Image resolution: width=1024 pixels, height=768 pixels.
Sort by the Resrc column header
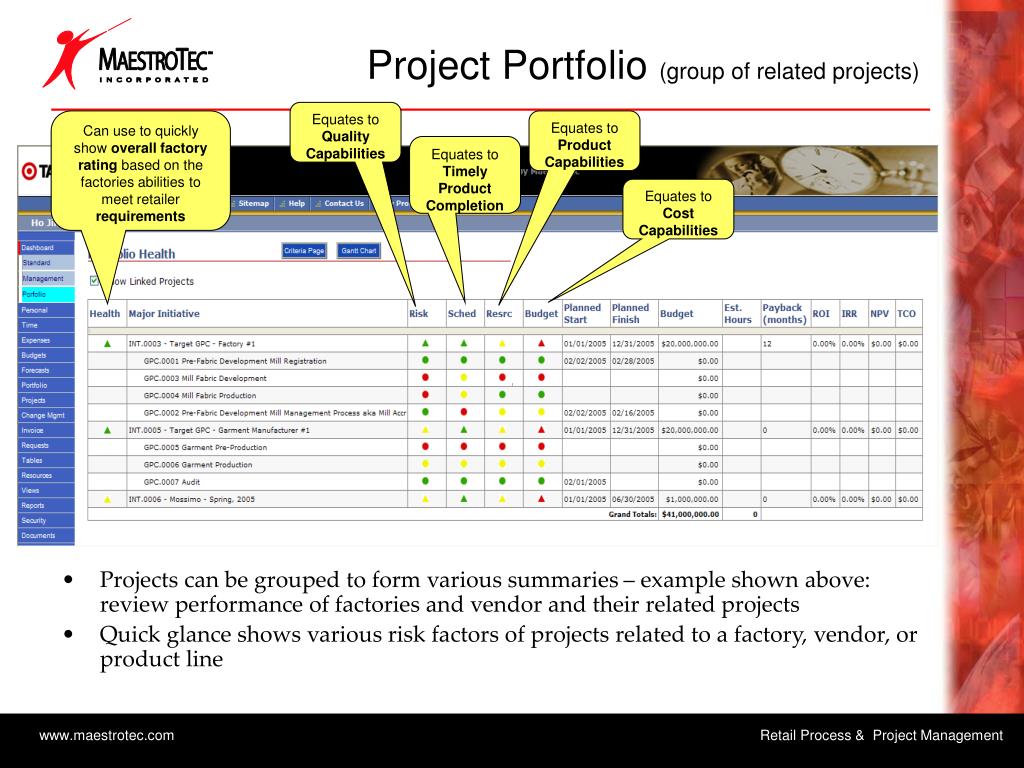pos(499,313)
